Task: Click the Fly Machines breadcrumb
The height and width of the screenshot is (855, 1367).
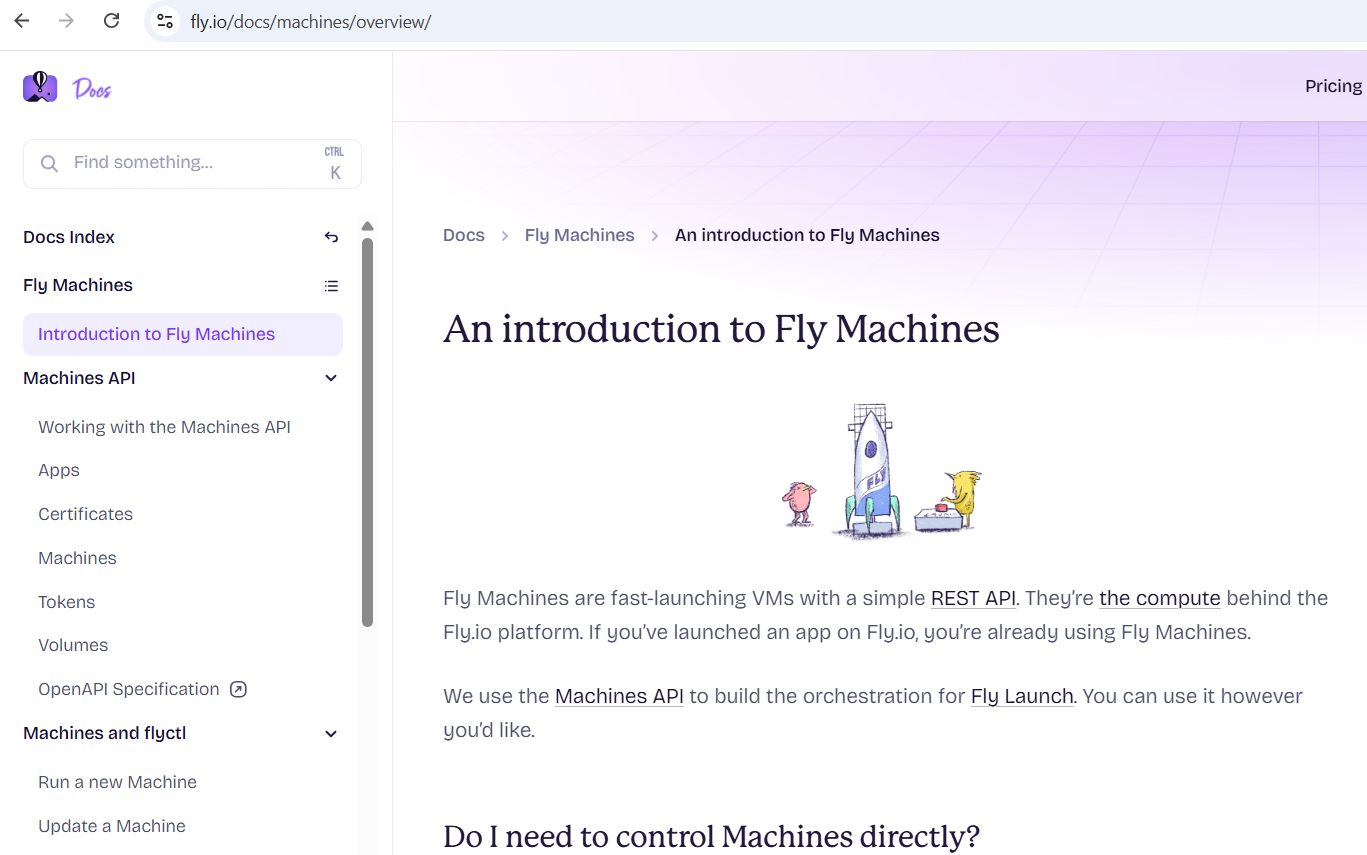Action: click(x=579, y=235)
